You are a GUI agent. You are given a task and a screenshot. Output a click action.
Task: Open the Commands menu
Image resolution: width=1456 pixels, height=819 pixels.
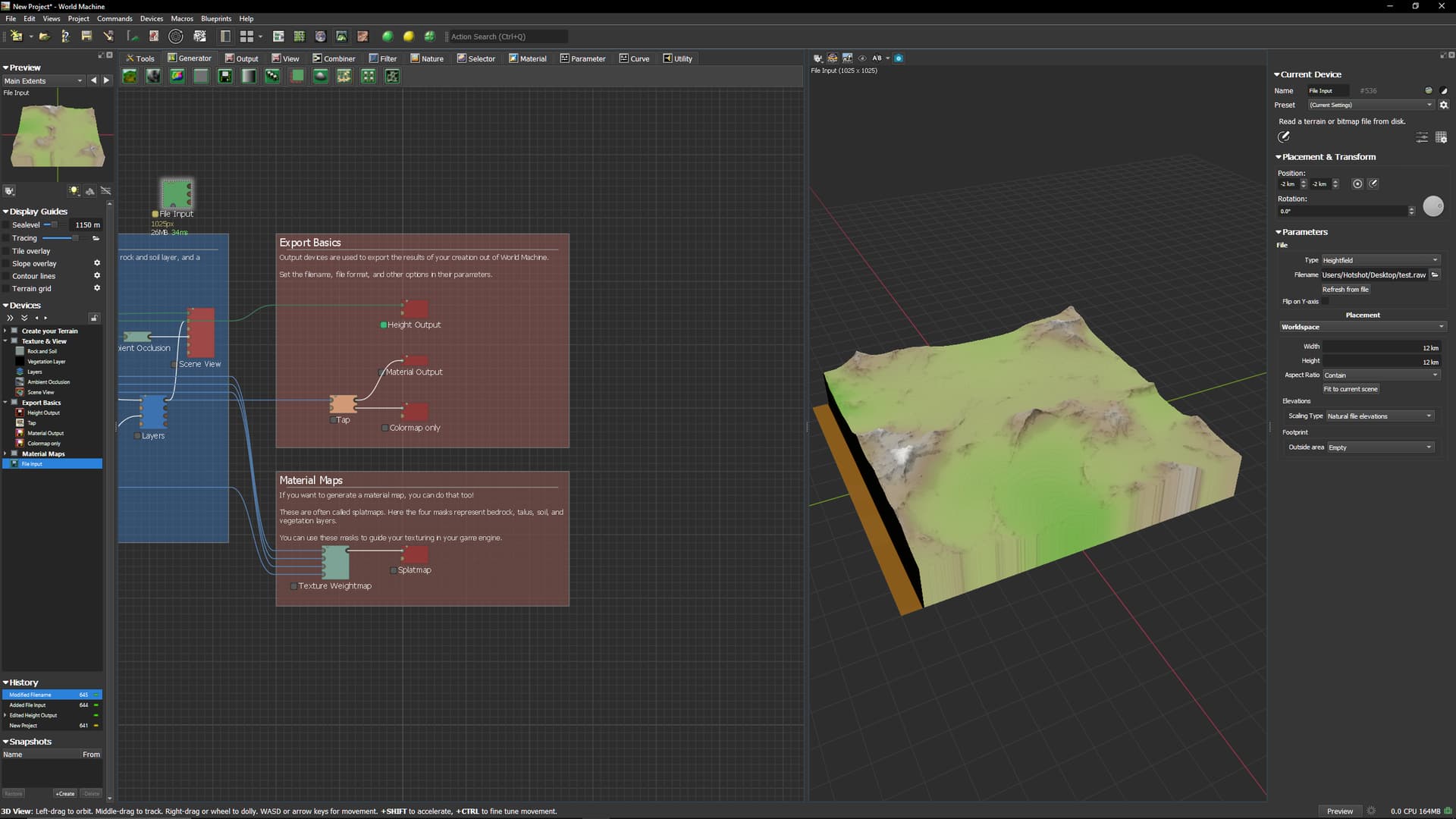coord(115,18)
